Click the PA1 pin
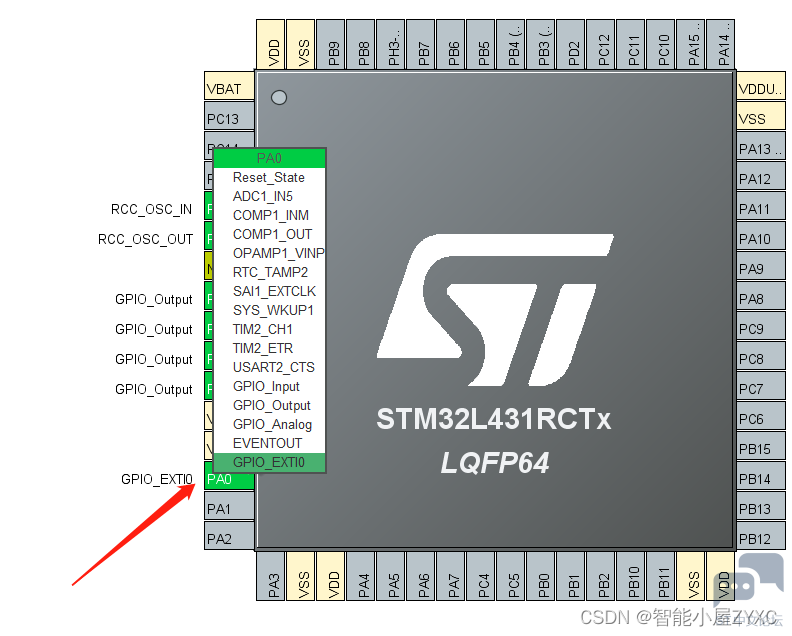 229,505
